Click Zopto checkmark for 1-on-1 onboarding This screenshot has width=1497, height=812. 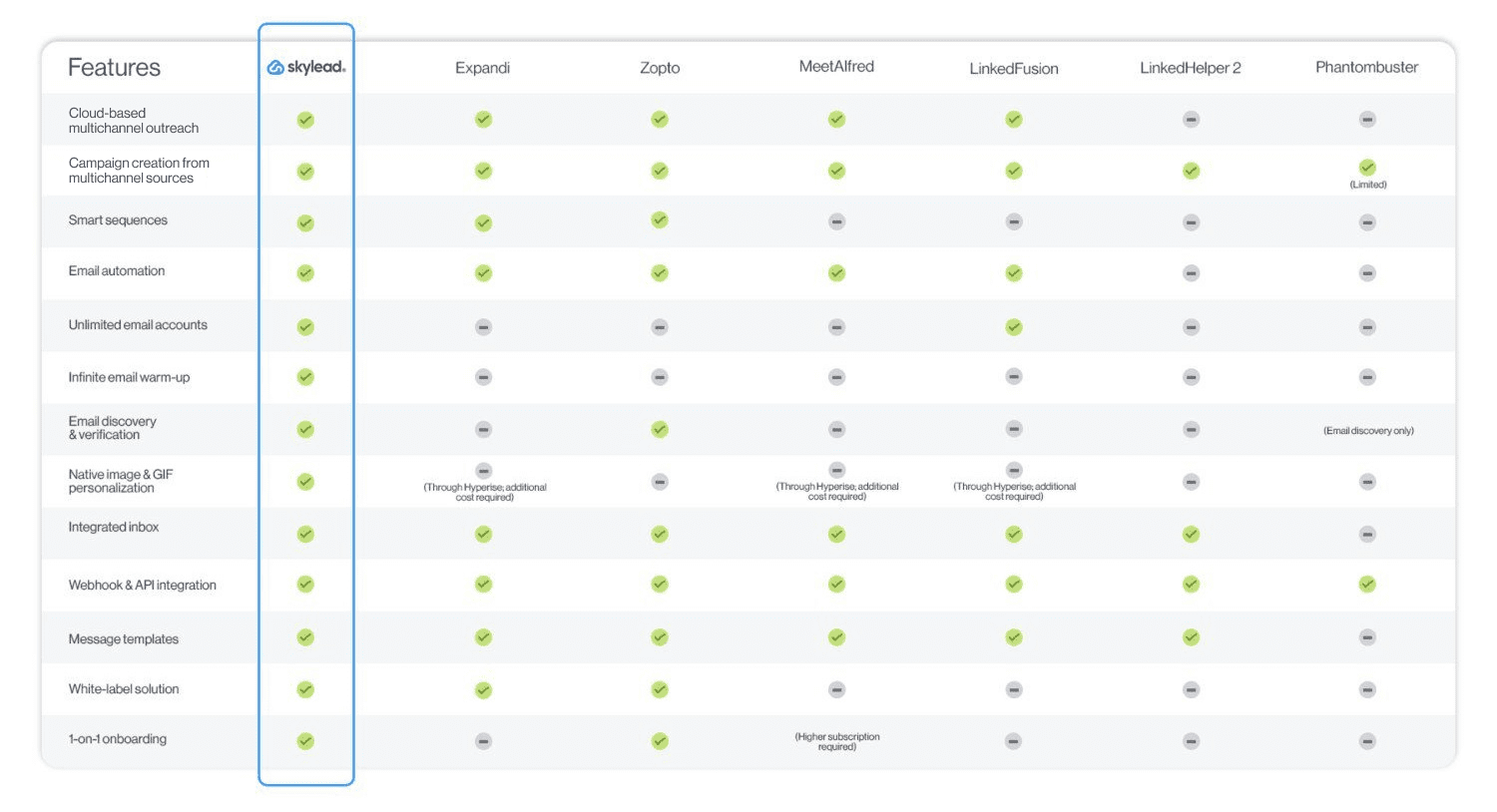pos(660,741)
